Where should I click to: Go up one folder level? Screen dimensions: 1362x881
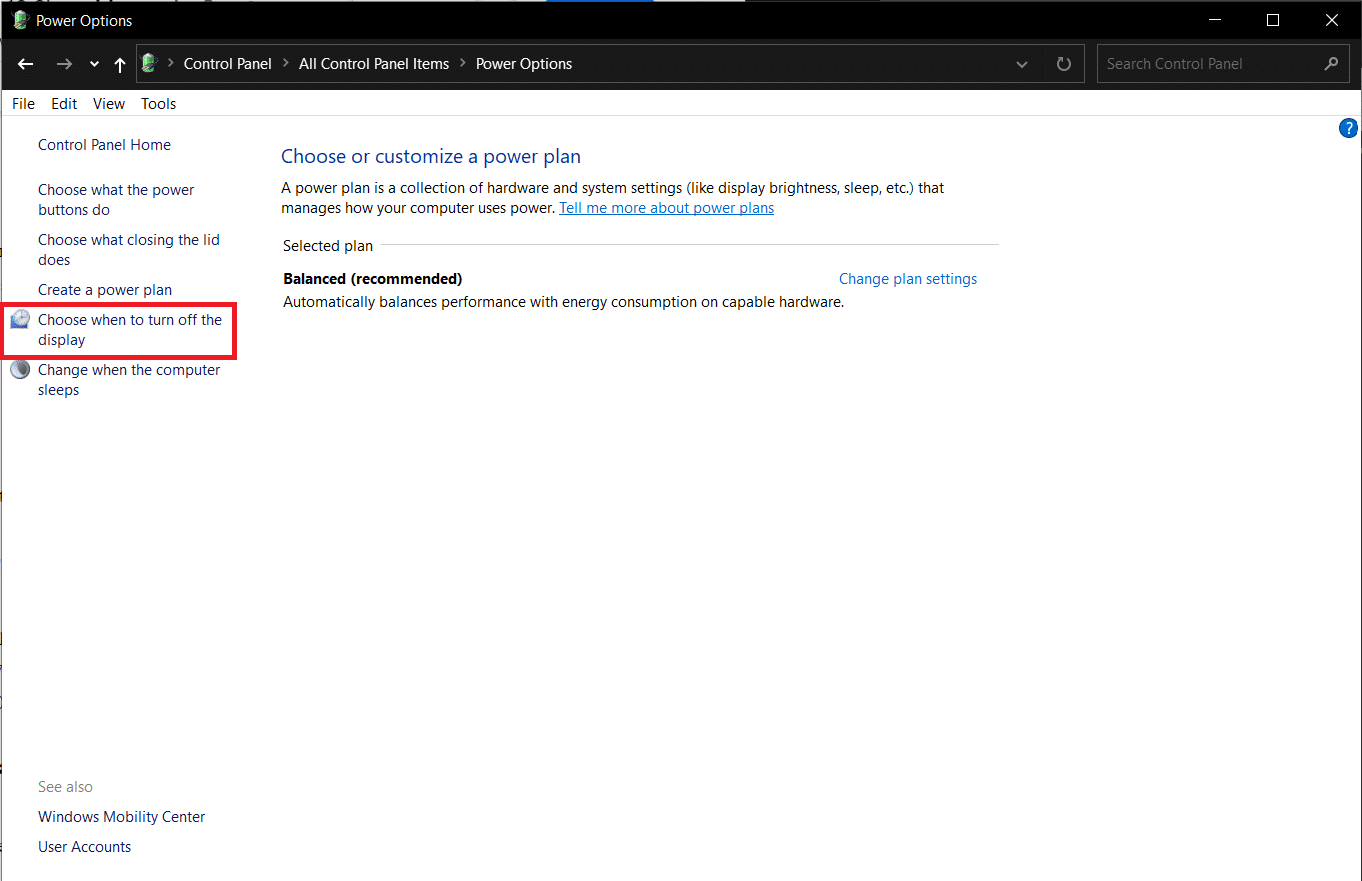[x=120, y=64]
